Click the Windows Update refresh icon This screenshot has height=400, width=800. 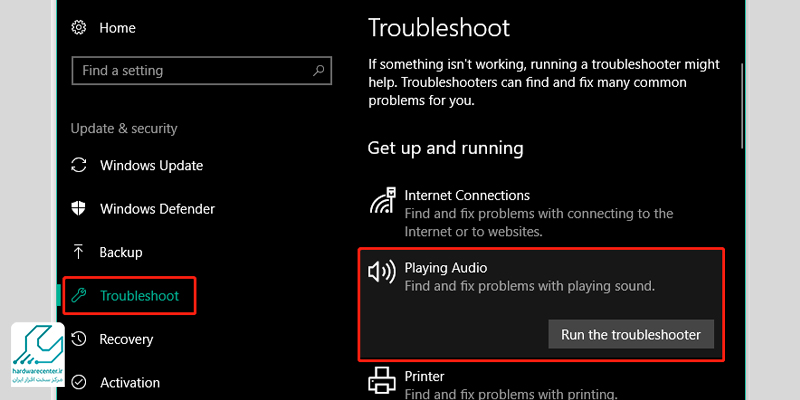(79, 166)
